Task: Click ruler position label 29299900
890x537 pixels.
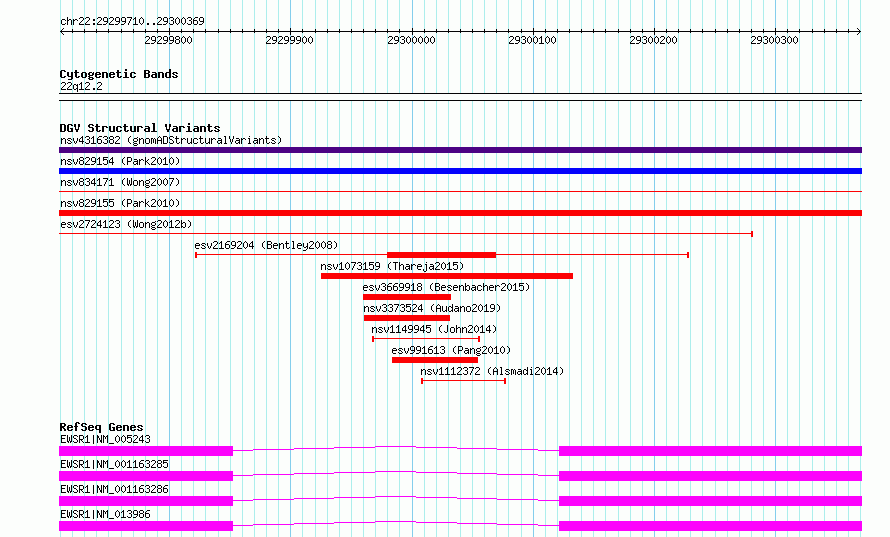Action: pyautogui.click(x=289, y=40)
